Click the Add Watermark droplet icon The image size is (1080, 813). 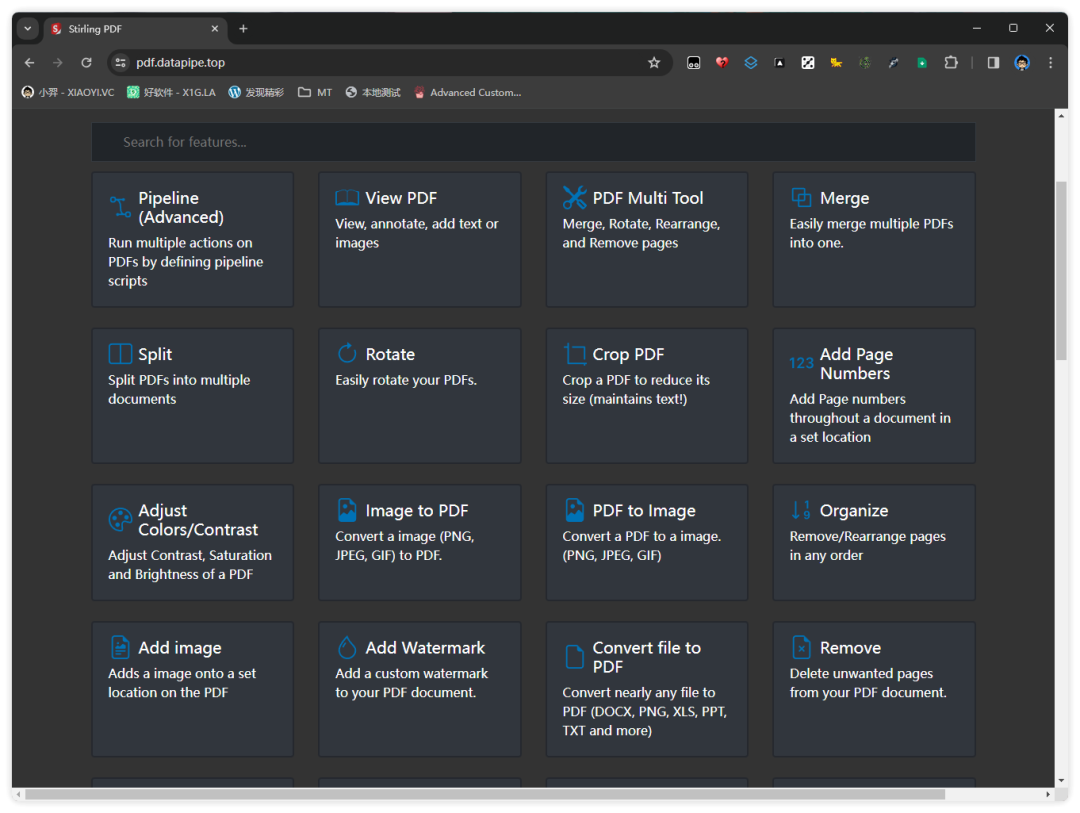[x=347, y=647]
